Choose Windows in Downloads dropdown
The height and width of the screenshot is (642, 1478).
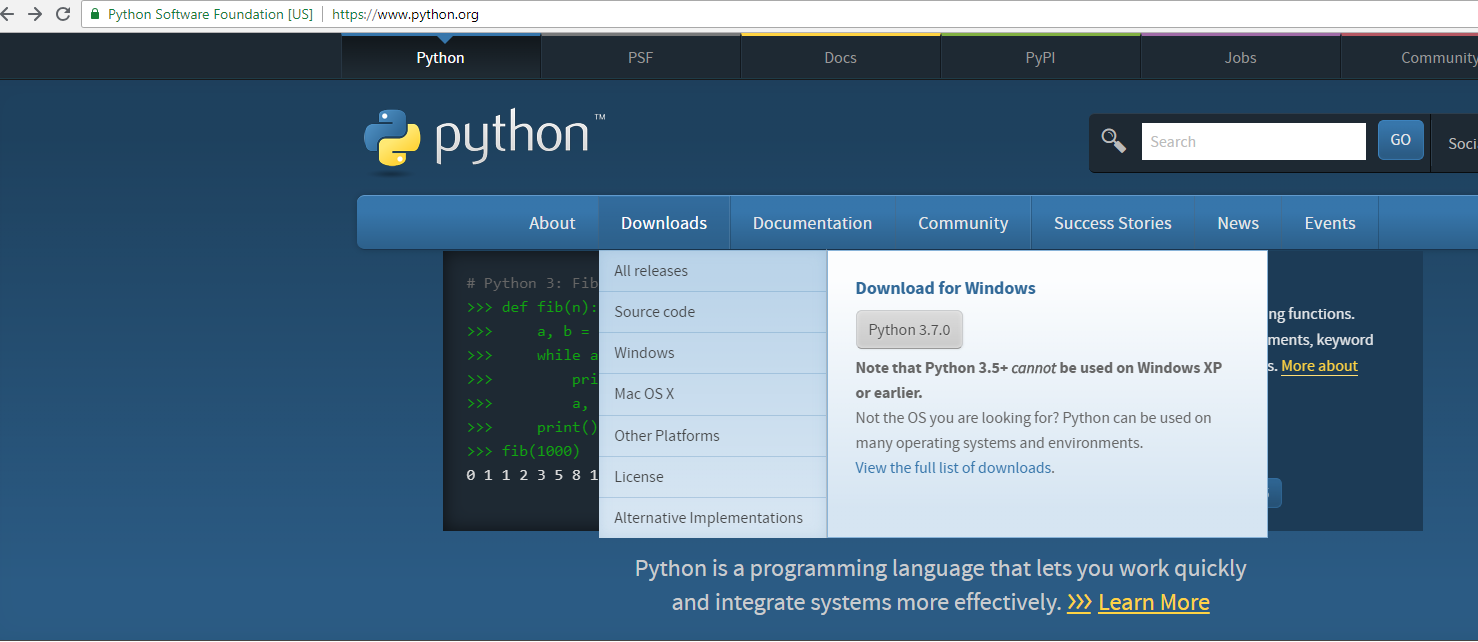(713, 353)
